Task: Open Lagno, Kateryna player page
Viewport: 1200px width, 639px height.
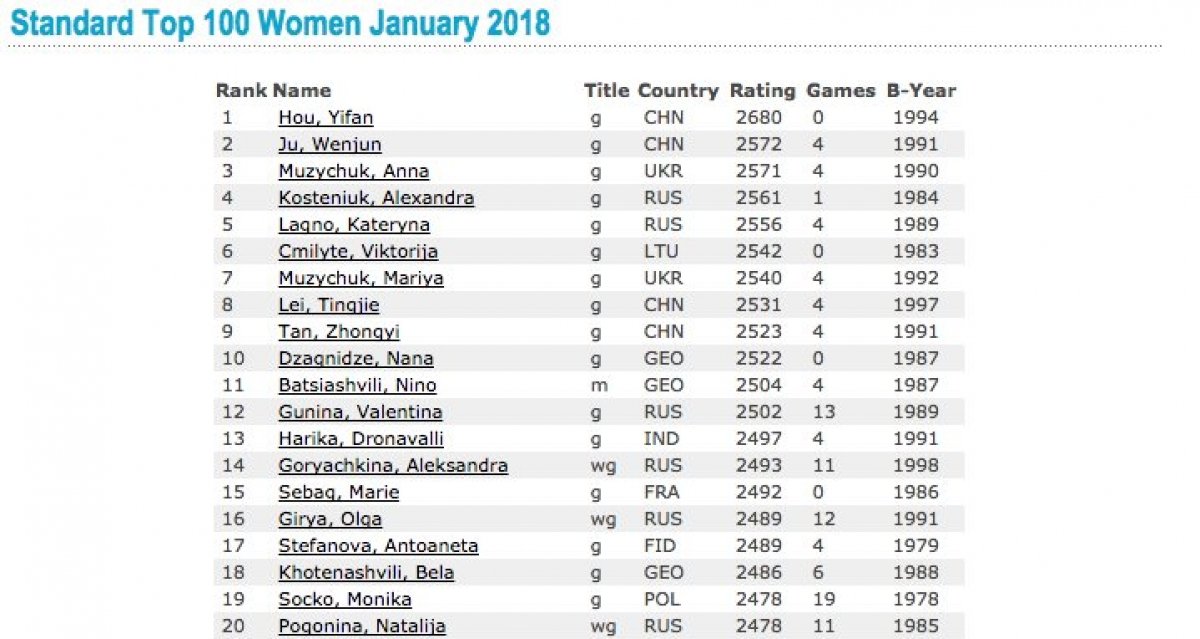Action: [354, 225]
